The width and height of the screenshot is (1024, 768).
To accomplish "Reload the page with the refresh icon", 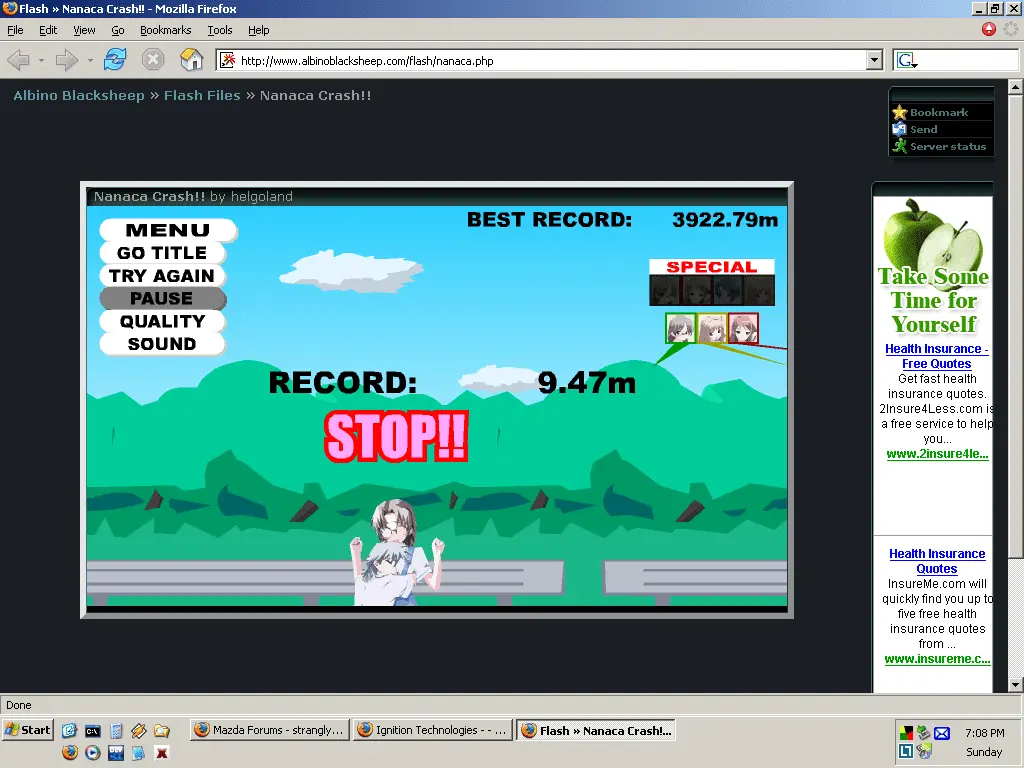I will coord(115,59).
